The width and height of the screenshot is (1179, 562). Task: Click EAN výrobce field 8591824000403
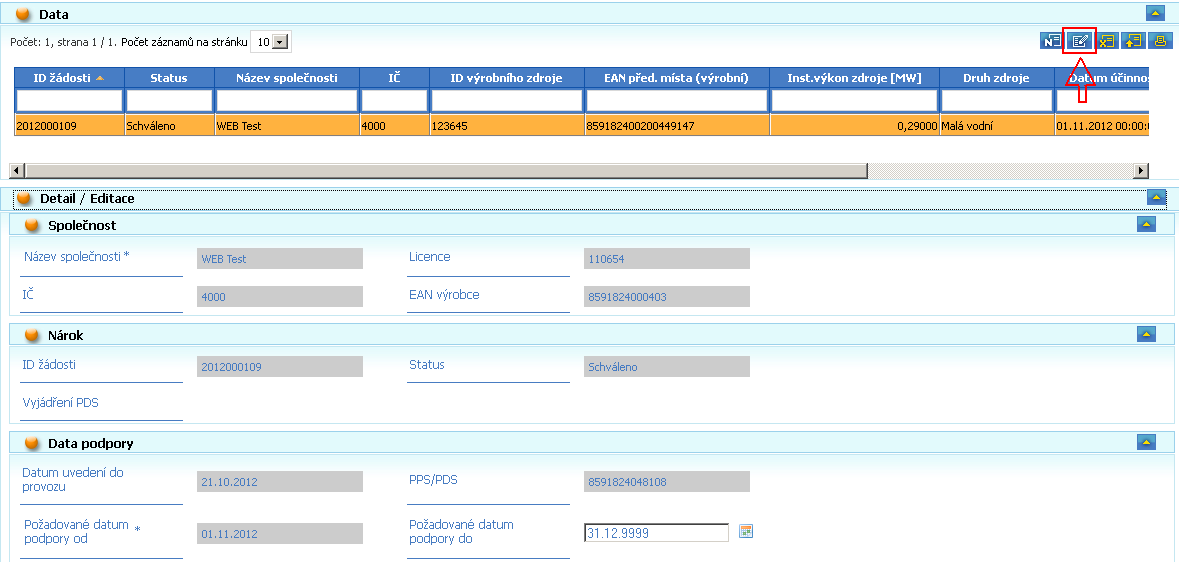coord(667,296)
